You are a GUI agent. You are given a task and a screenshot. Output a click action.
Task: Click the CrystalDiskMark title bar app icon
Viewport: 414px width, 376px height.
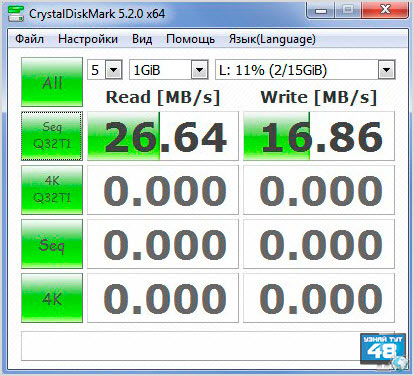coord(16,14)
